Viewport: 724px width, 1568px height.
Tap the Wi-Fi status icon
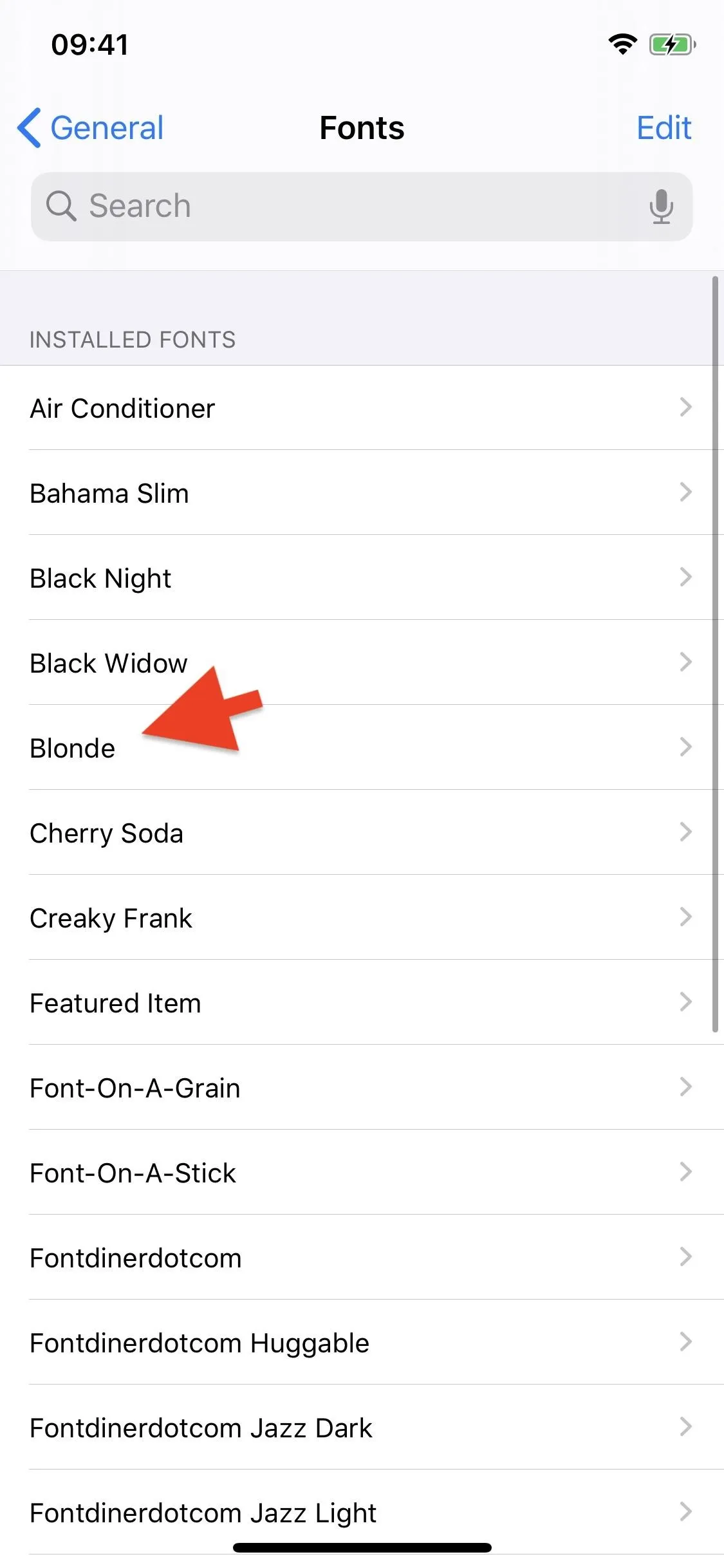pyautogui.click(x=622, y=44)
